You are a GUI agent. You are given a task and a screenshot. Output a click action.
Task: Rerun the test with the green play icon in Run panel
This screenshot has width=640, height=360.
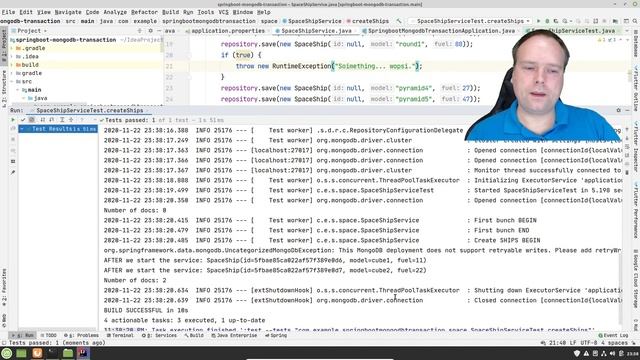[13, 120]
